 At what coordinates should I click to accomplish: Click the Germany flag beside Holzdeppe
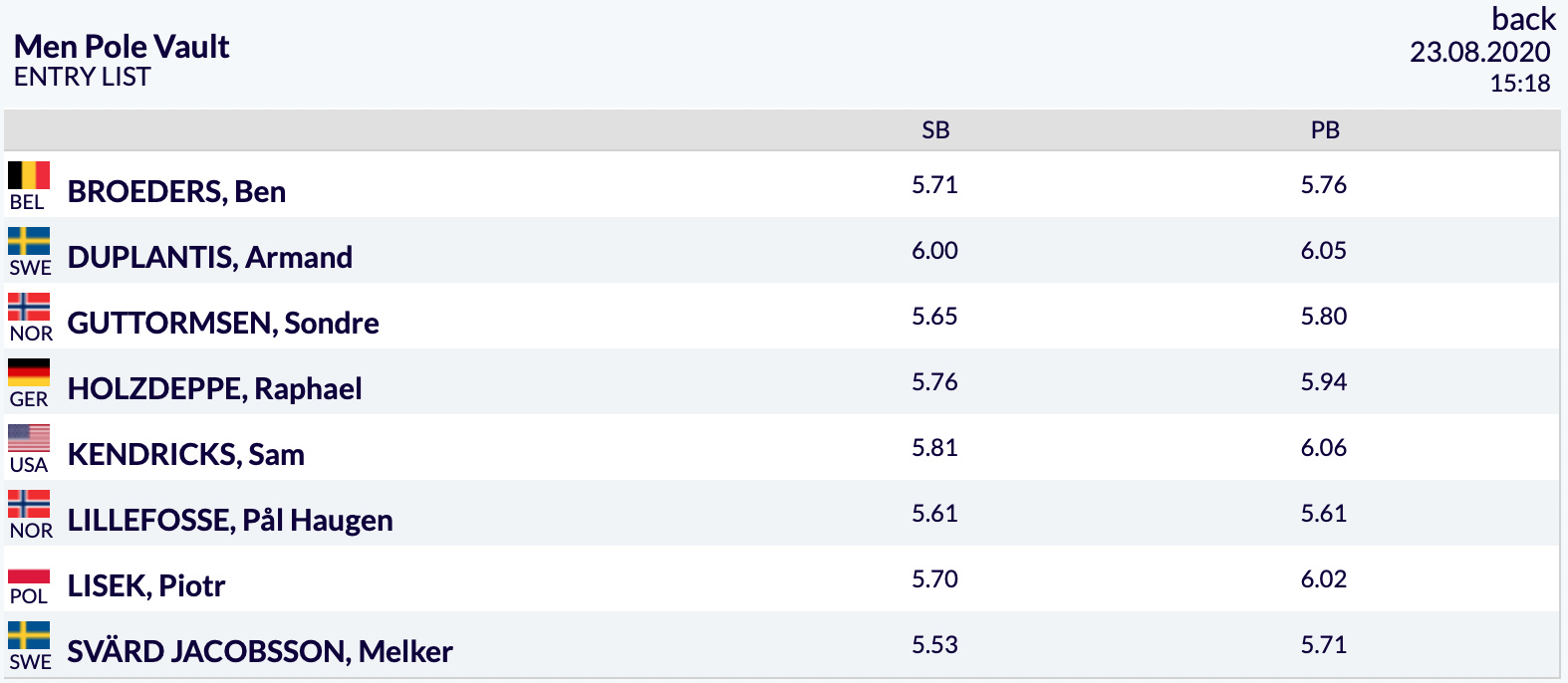click(x=29, y=372)
